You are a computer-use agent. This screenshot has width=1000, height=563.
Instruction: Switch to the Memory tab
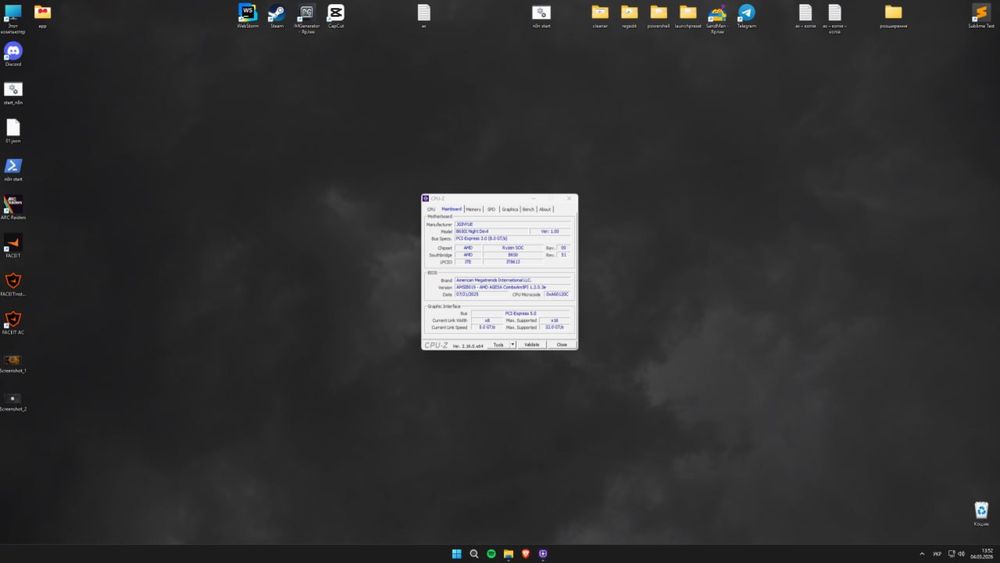(473, 209)
